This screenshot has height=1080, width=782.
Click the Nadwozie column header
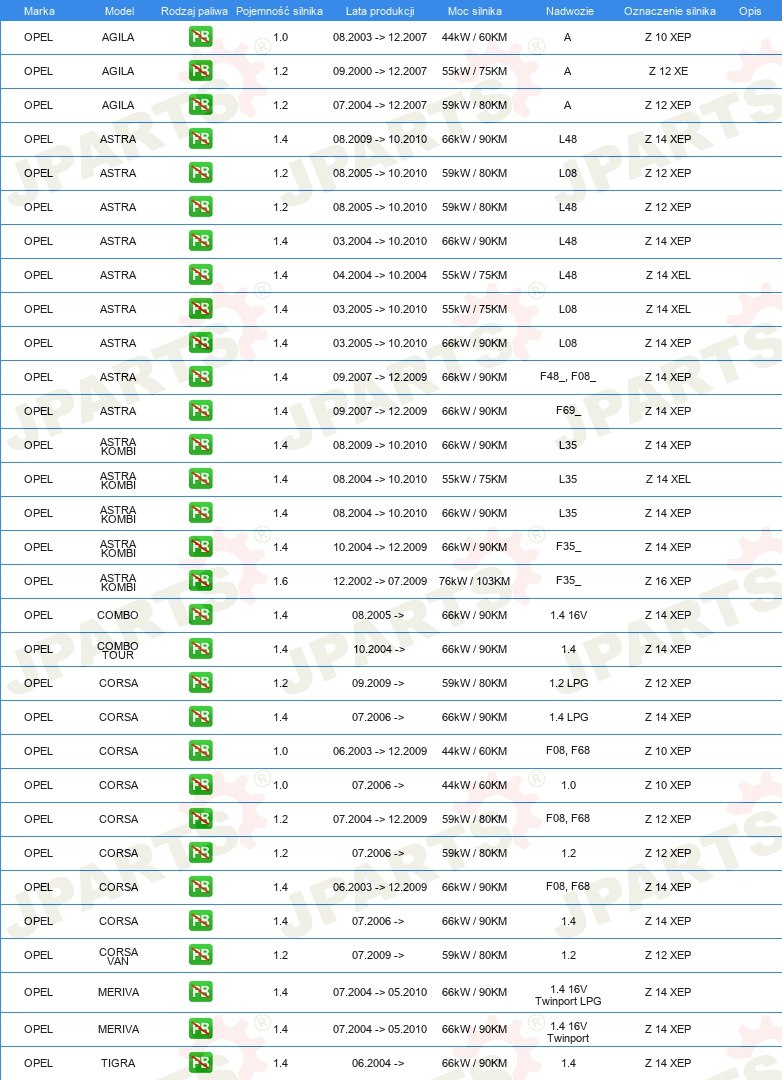coord(570,11)
